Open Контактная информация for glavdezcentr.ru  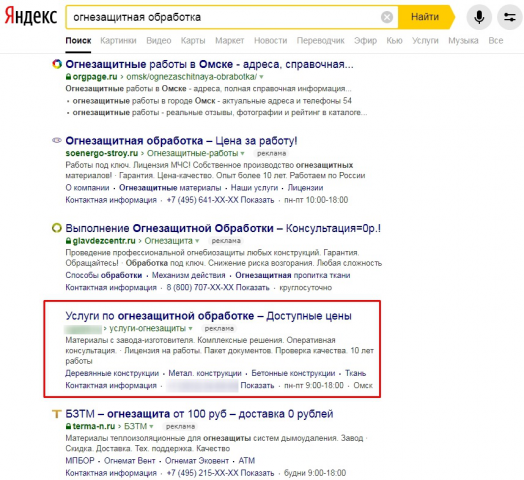[x=111, y=287]
